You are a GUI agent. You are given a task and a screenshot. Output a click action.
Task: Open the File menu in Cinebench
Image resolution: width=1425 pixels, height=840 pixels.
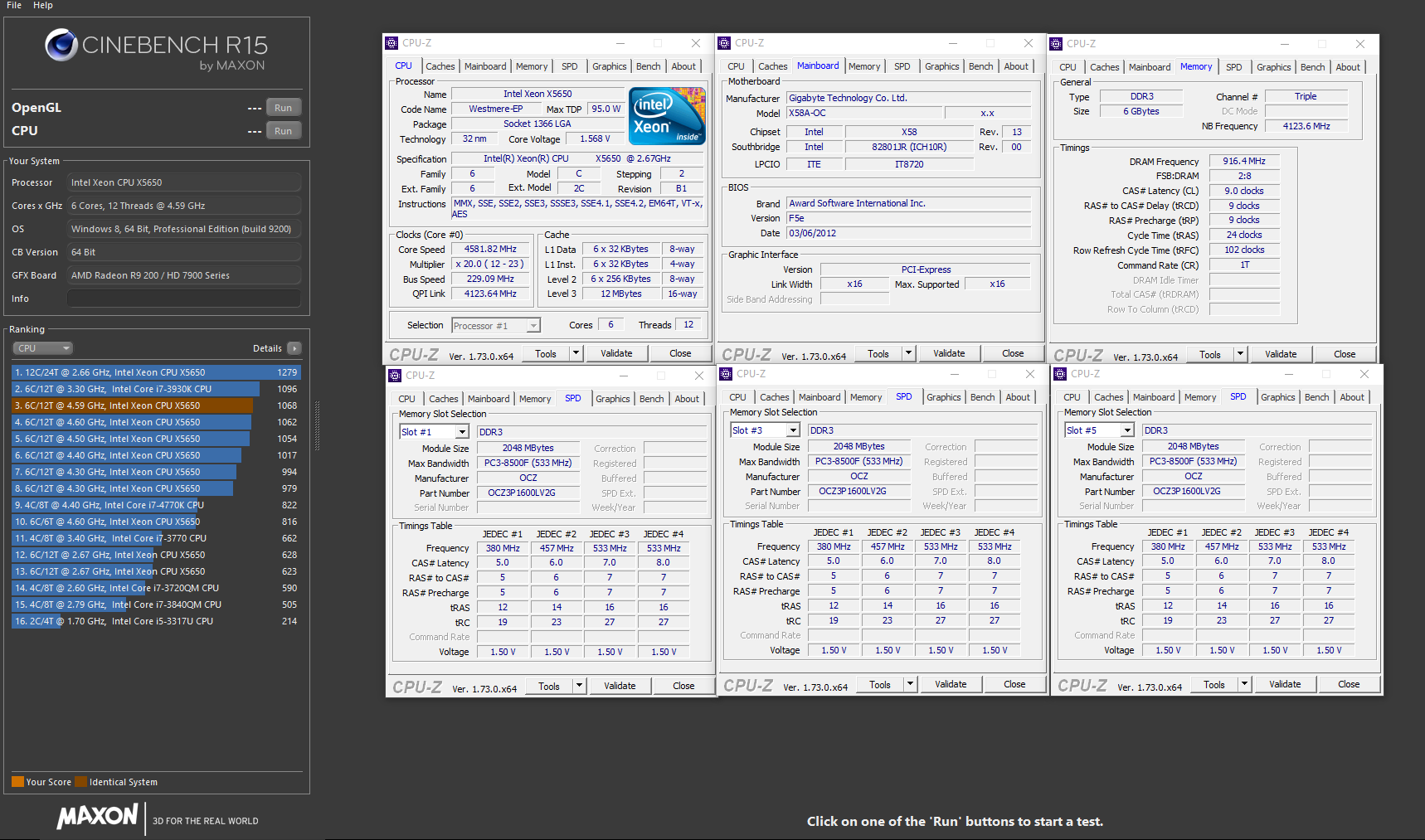[14, 5]
